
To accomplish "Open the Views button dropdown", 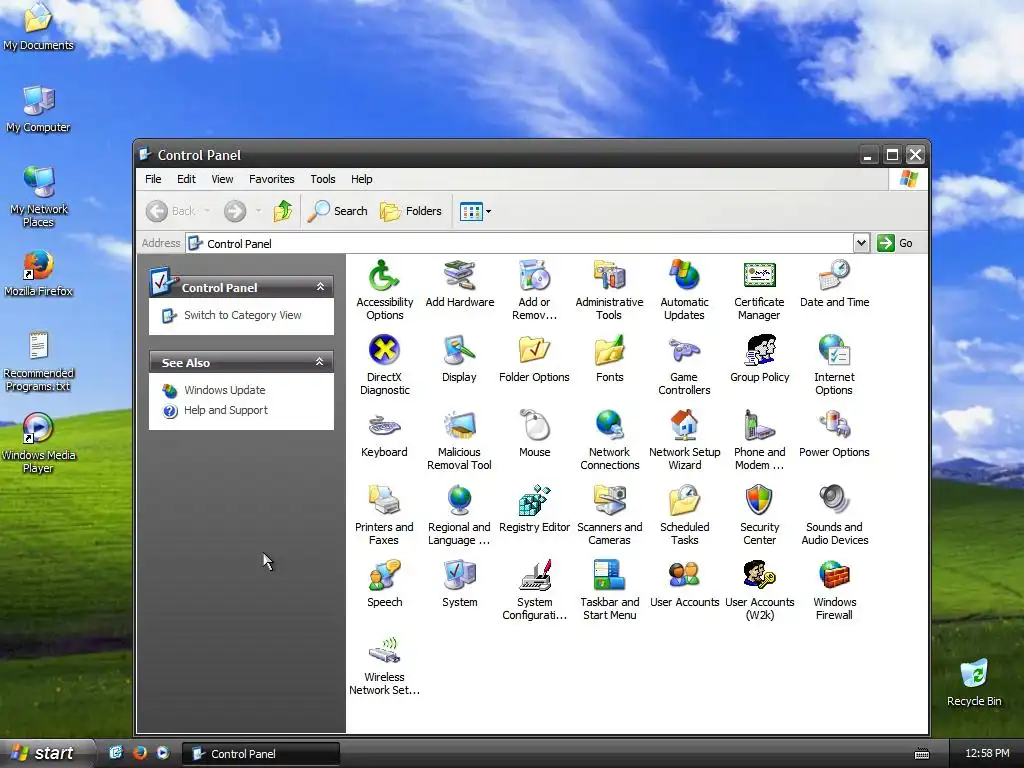I will pyautogui.click(x=488, y=211).
